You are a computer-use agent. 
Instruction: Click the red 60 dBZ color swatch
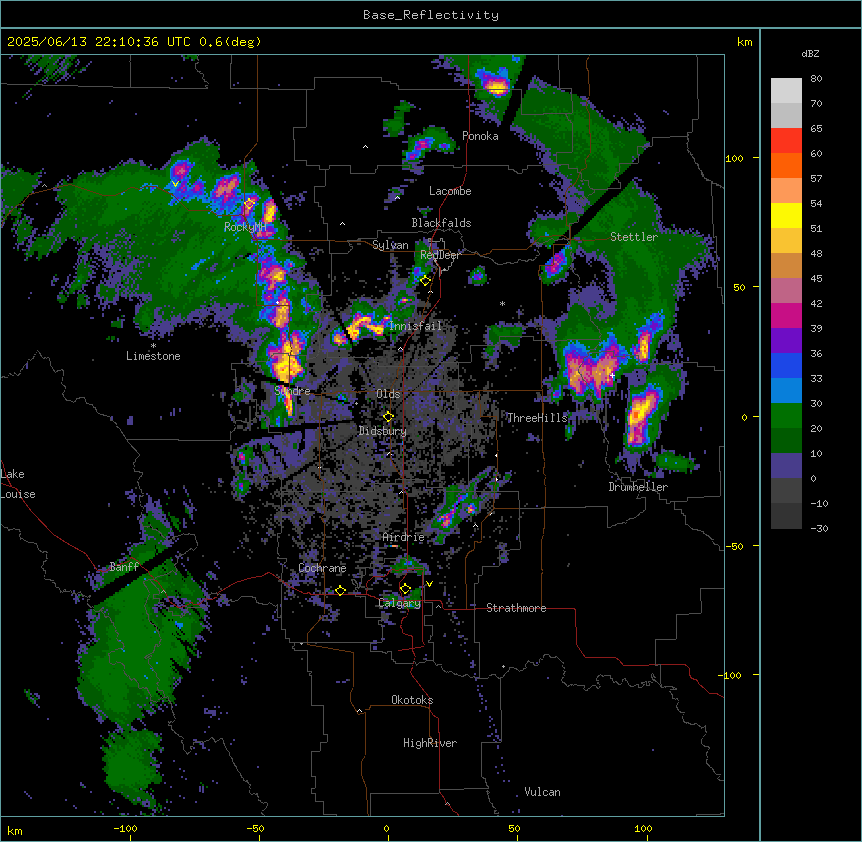786,141
